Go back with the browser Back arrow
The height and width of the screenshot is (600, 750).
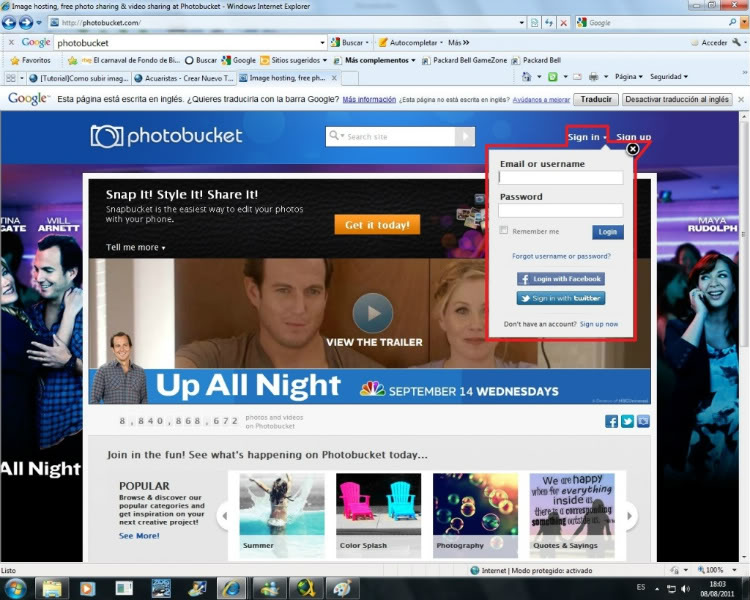click(x=9, y=22)
